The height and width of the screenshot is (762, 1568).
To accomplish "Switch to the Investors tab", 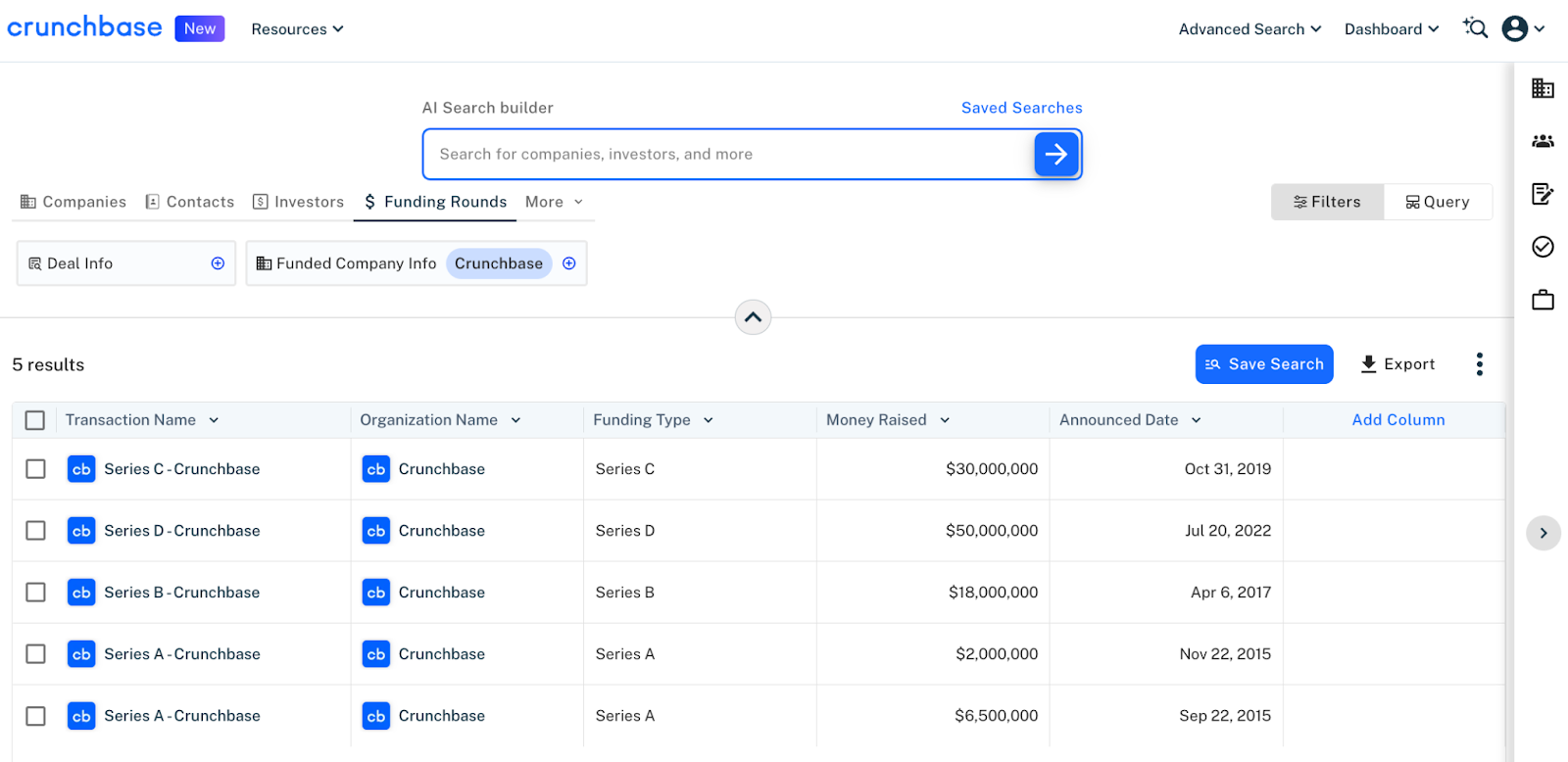I will pyautogui.click(x=299, y=202).
